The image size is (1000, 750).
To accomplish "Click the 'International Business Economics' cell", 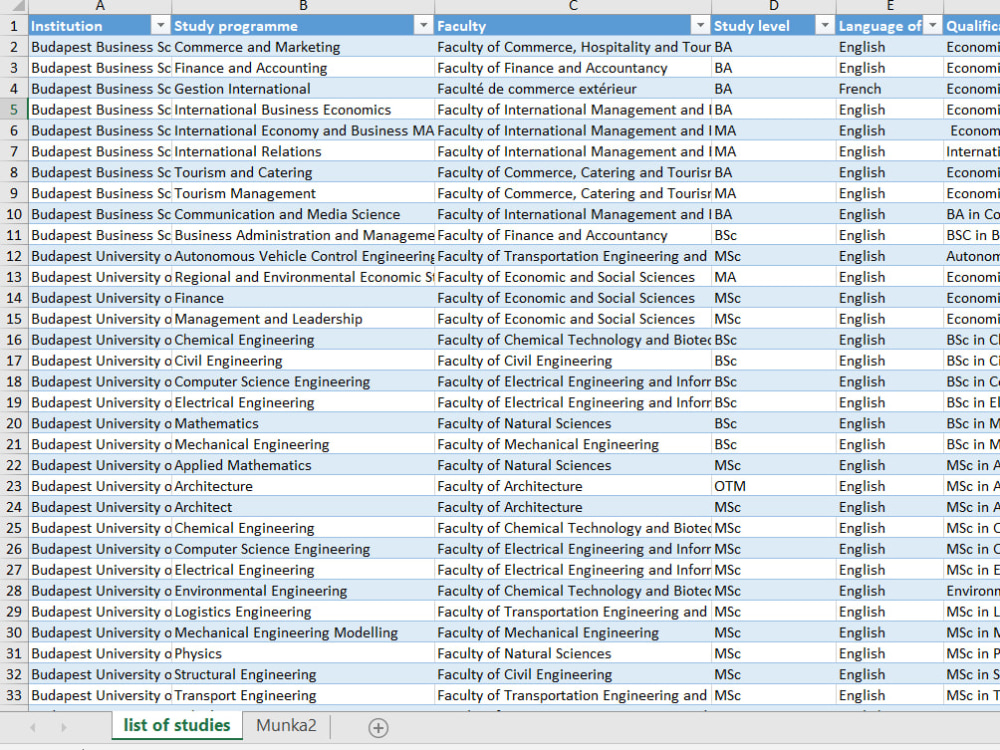I will (303, 110).
